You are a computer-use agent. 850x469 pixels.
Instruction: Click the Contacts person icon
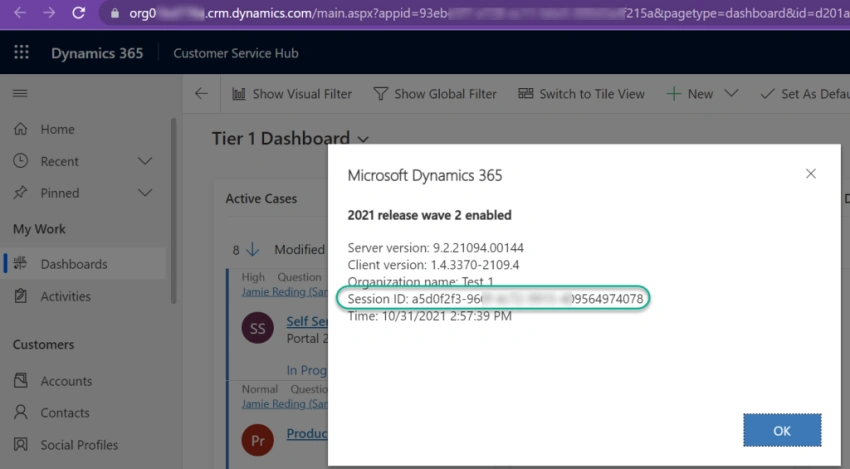[21, 413]
